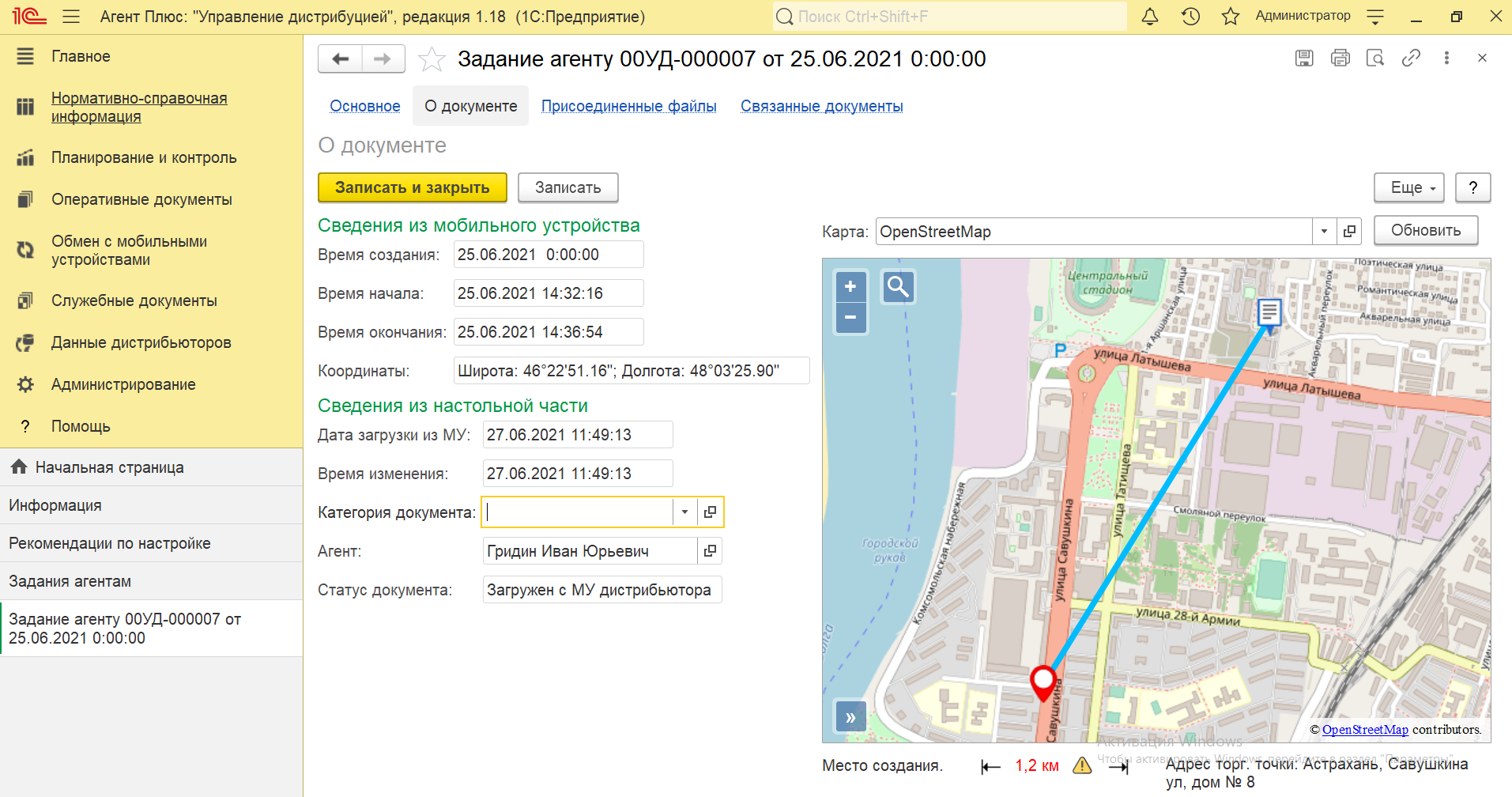The width and height of the screenshot is (1512, 797).
Task: Switch to the Информация open window
Action: tap(151, 505)
